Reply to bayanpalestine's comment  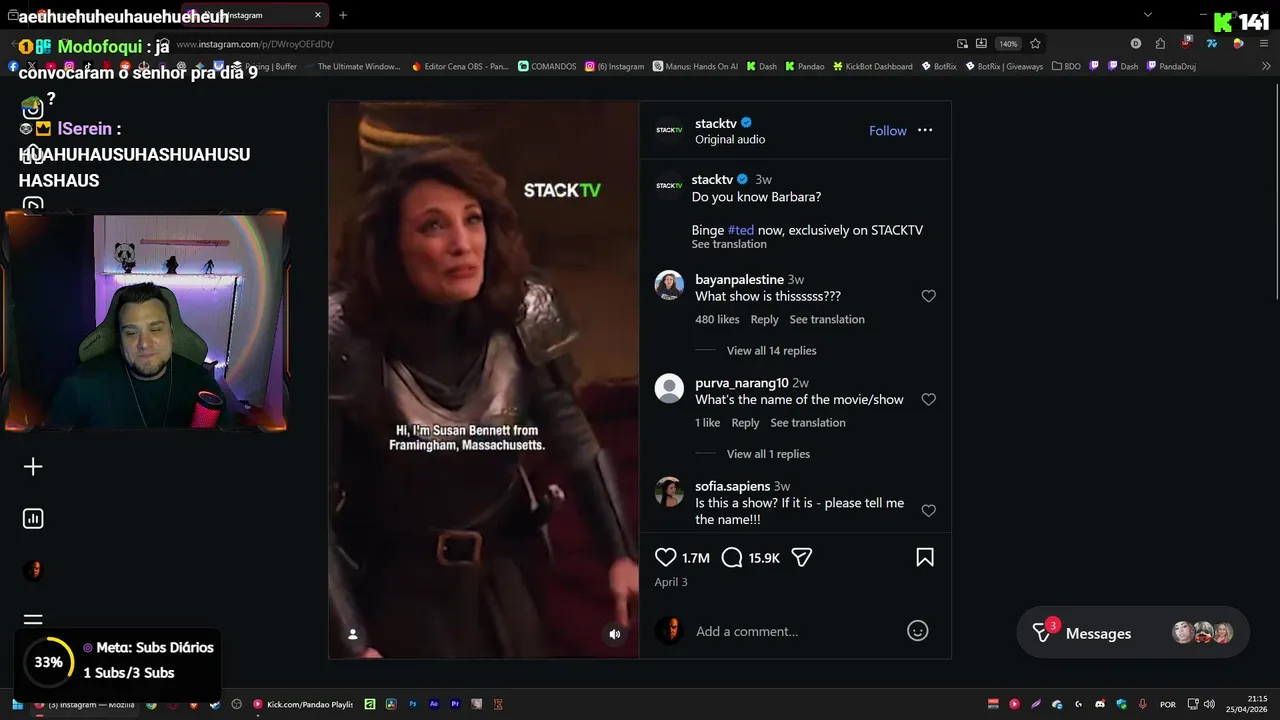764,320
